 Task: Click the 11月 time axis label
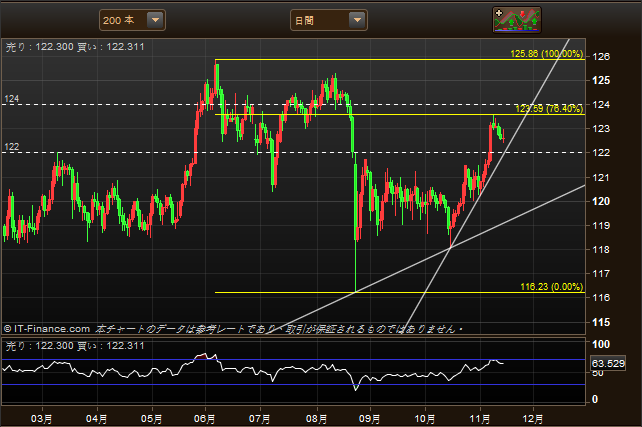pyautogui.click(x=479, y=419)
